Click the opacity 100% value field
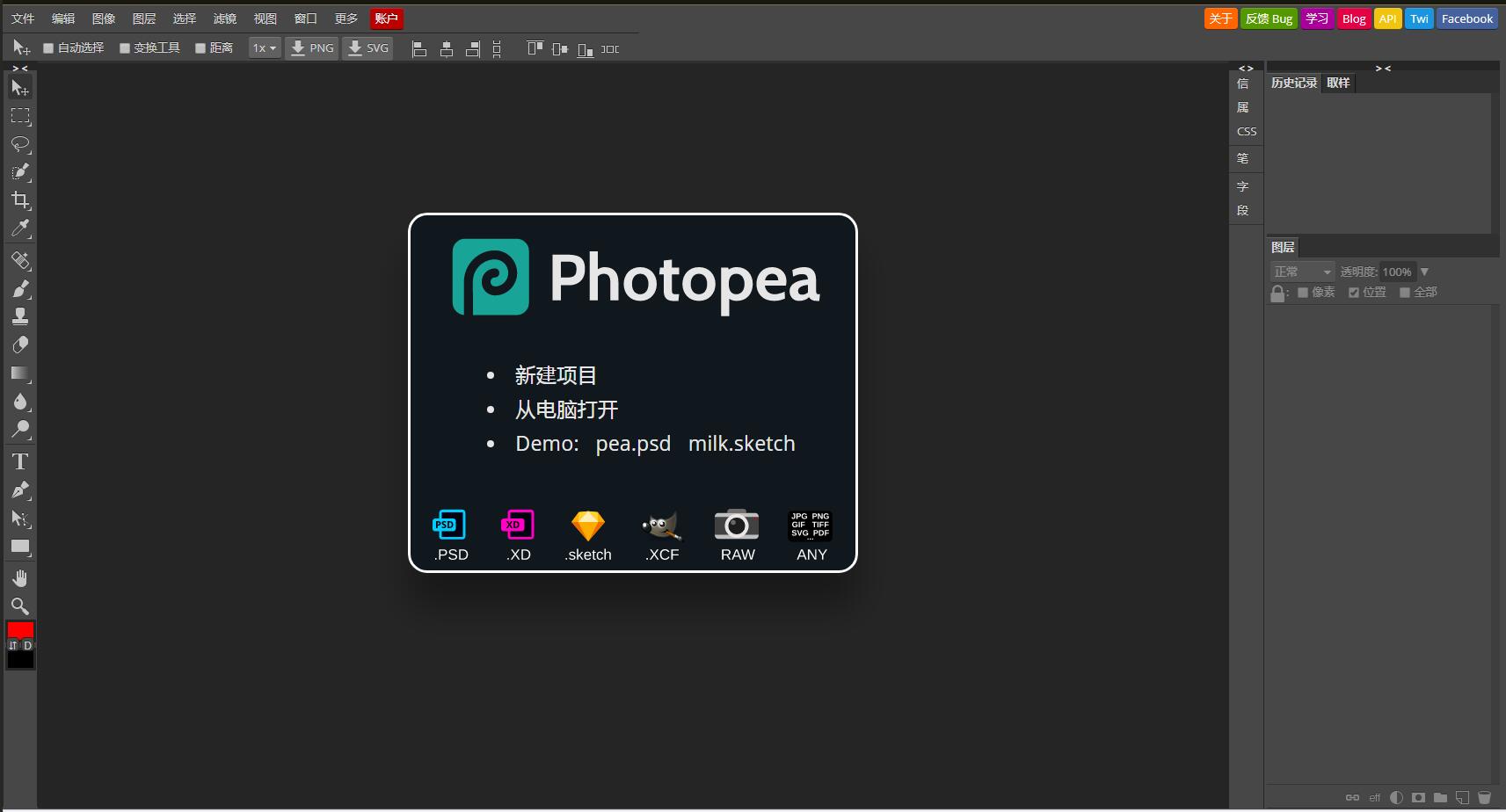 (x=1396, y=272)
